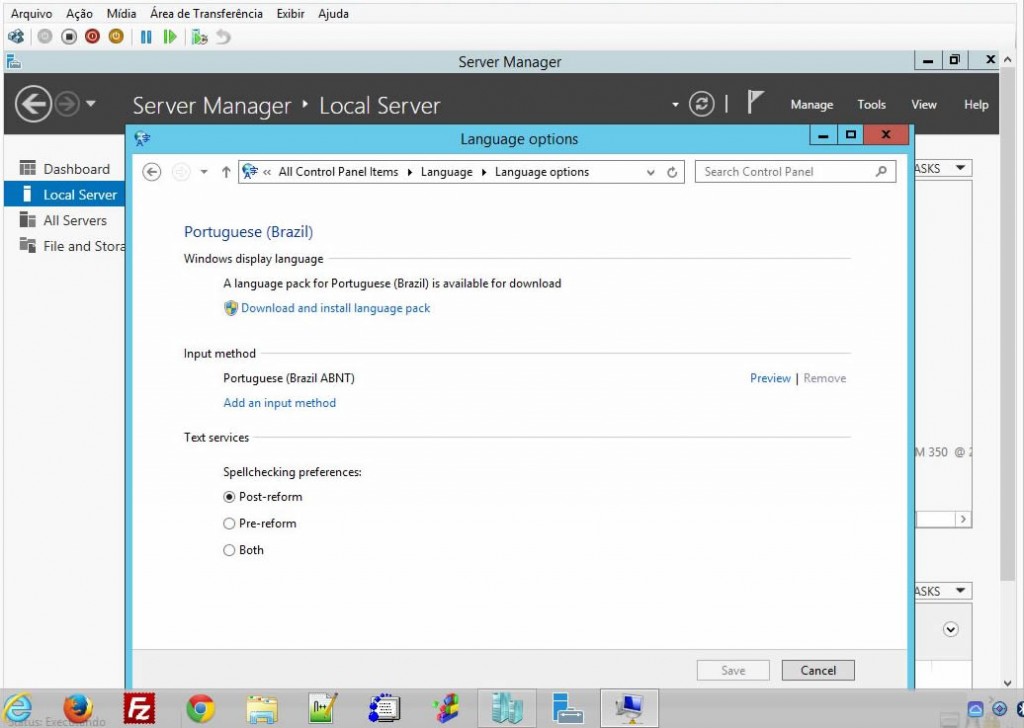Send Ctrl+Alt+Del using the VM toolbar icon
The image size is (1024, 728).
pos(15,37)
